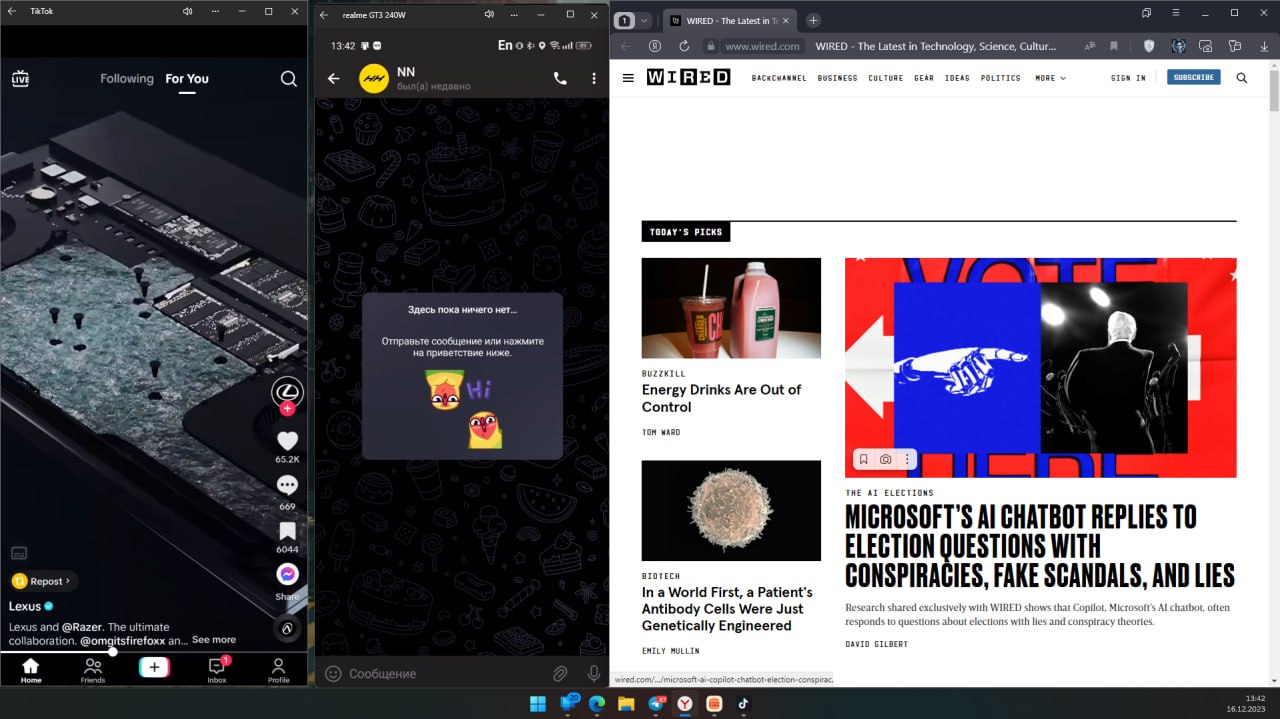Toggle the WIRED page bookmark in address bar

(x=1113, y=46)
